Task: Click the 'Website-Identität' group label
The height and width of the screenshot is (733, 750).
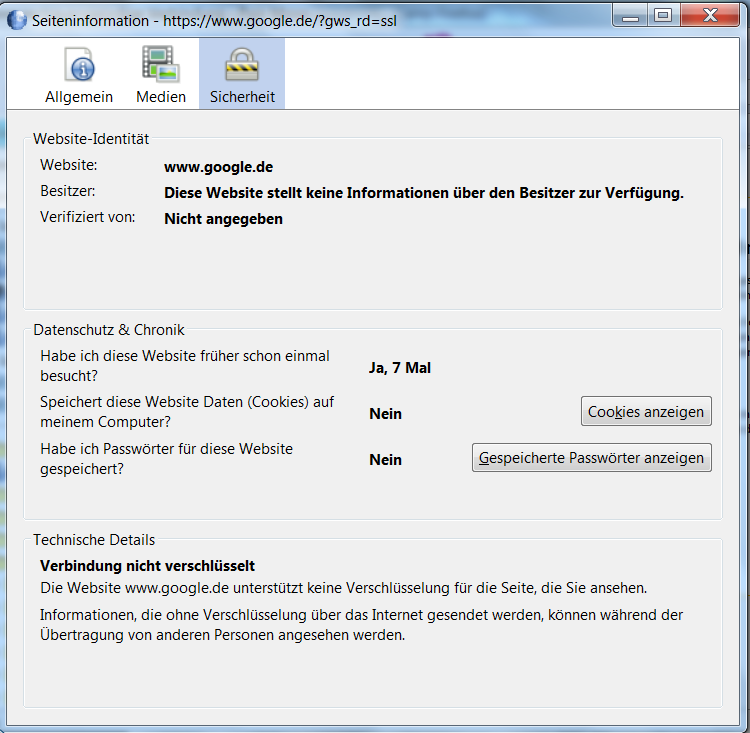Action: pyautogui.click(x=91, y=139)
